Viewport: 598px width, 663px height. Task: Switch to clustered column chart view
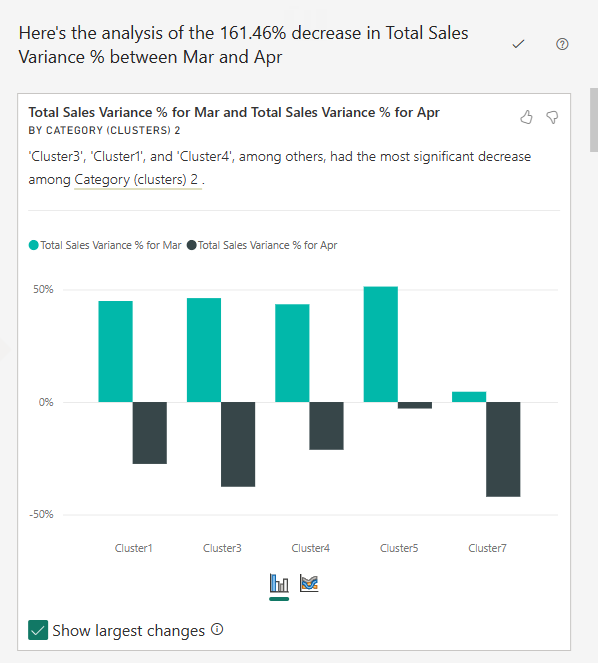[x=279, y=584]
